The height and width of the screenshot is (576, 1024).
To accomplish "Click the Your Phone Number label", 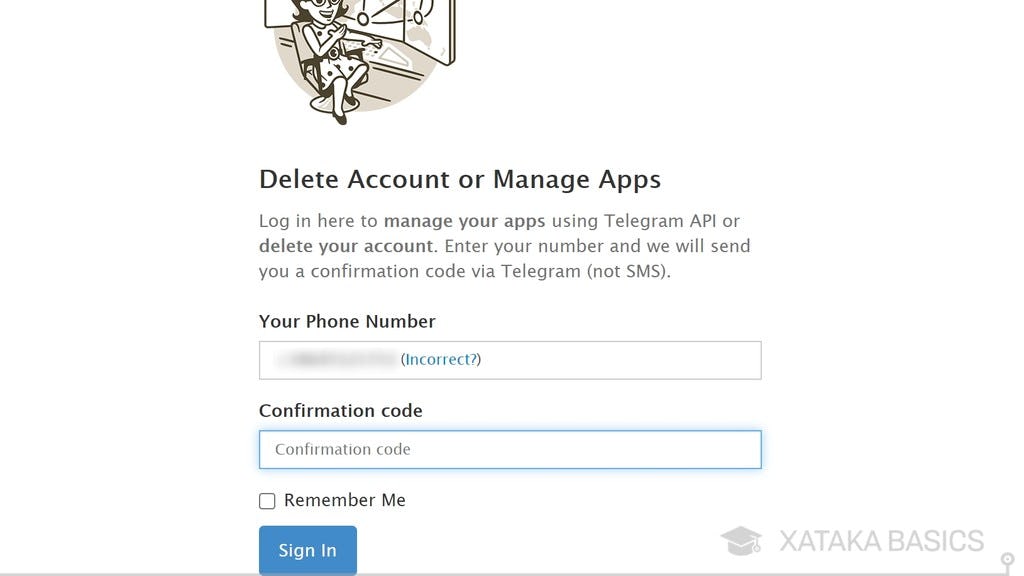I will [x=347, y=321].
